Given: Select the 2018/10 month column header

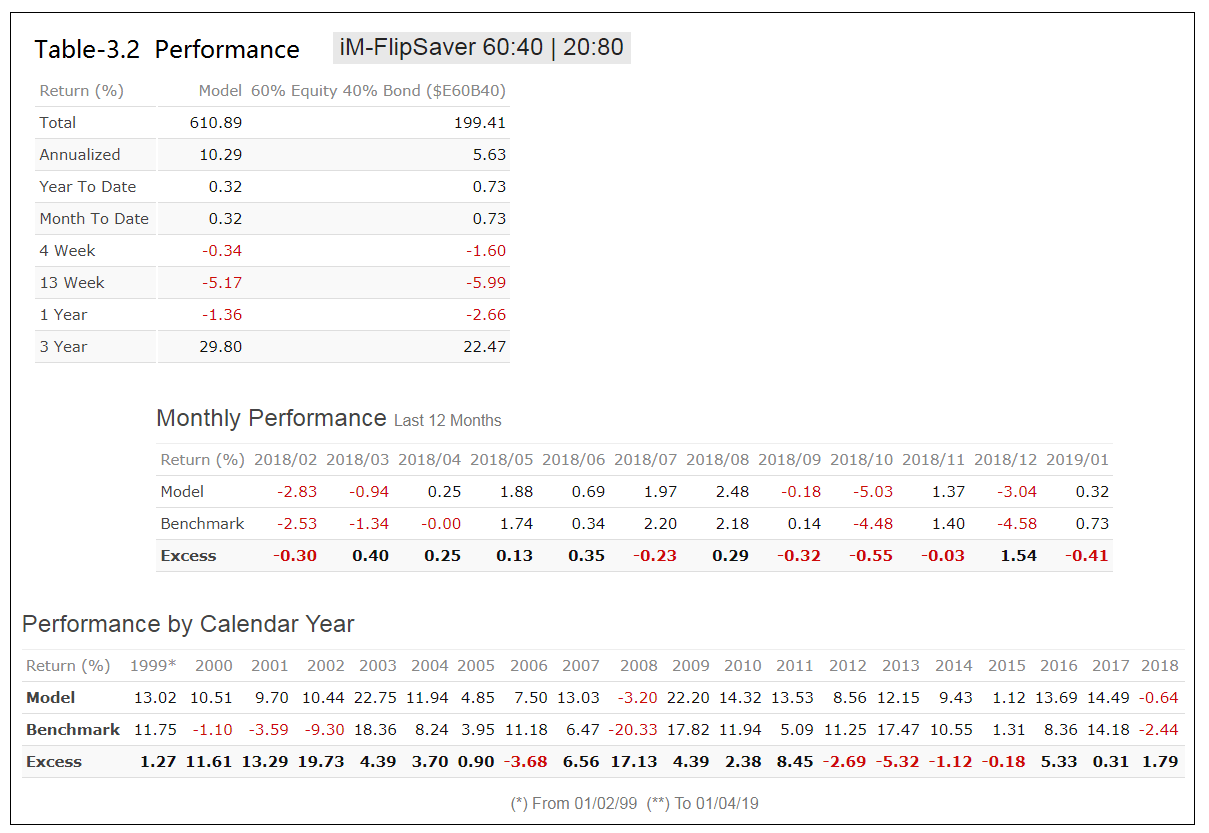Looking at the screenshot, I should pos(861,460).
